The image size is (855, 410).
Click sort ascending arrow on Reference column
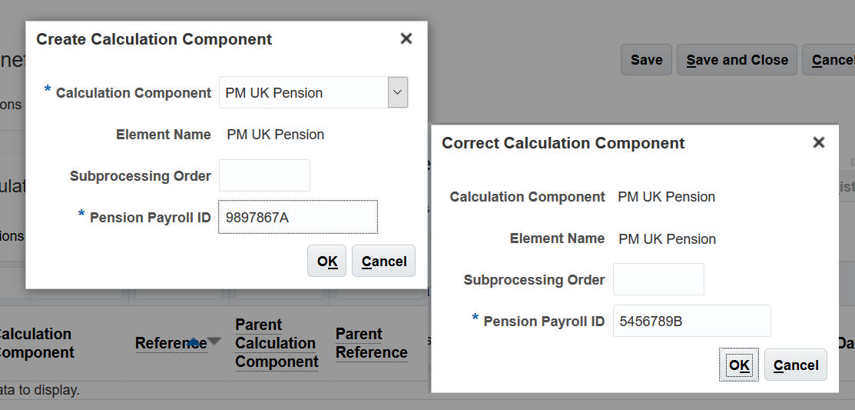[195, 343]
